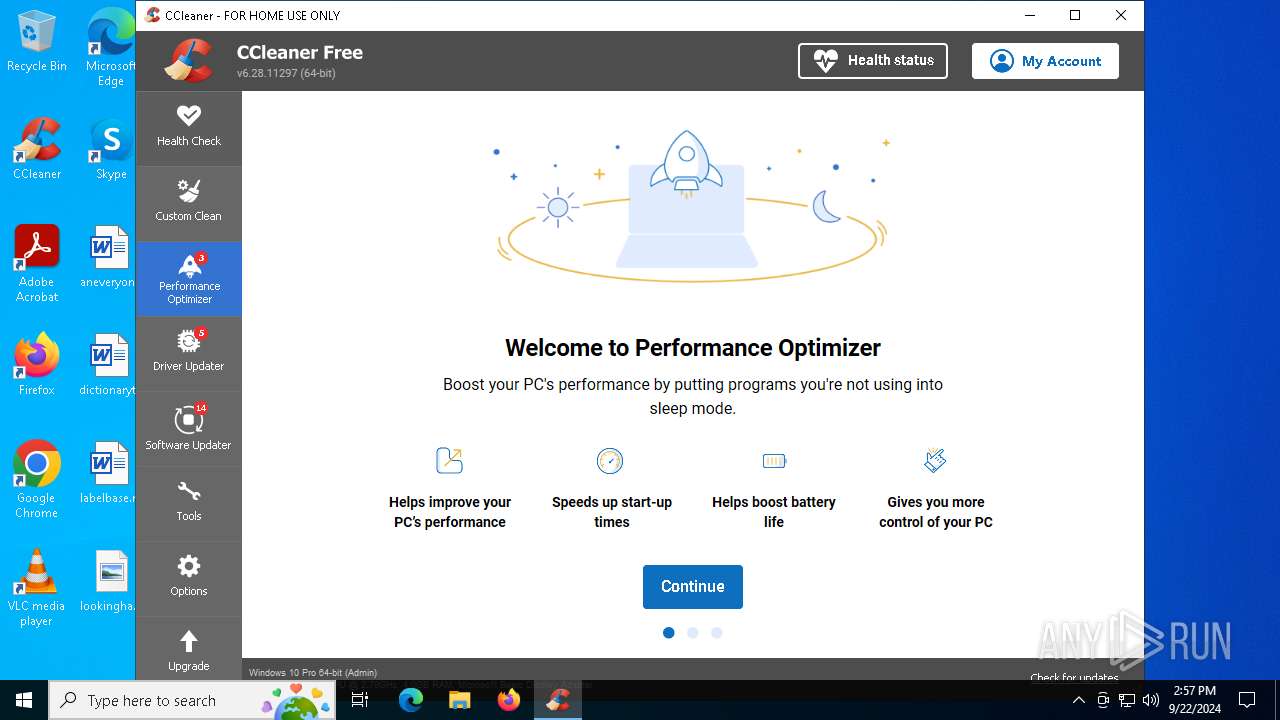Viewport: 1280px width, 720px height.
Task: Minimize the CCleaner window
Action: coord(1029,15)
